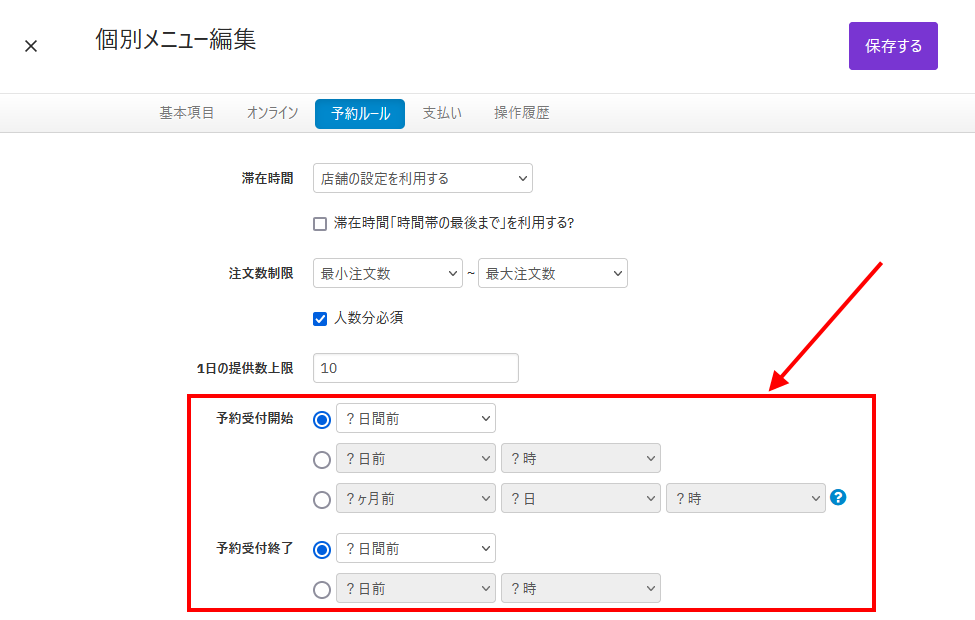The height and width of the screenshot is (620, 975).
Task: Select 予約受付開始 ?日前 radio button
Action: click(321, 460)
